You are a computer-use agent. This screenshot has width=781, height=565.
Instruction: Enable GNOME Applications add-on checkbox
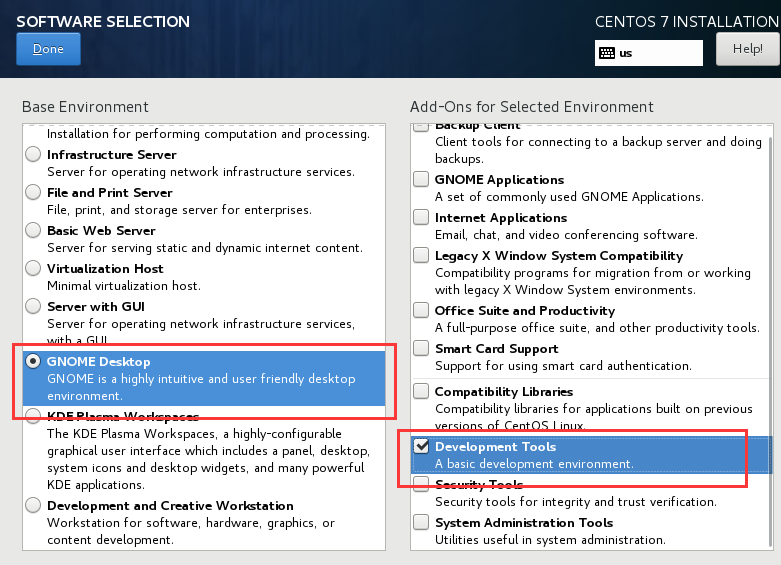[x=421, y=179]
